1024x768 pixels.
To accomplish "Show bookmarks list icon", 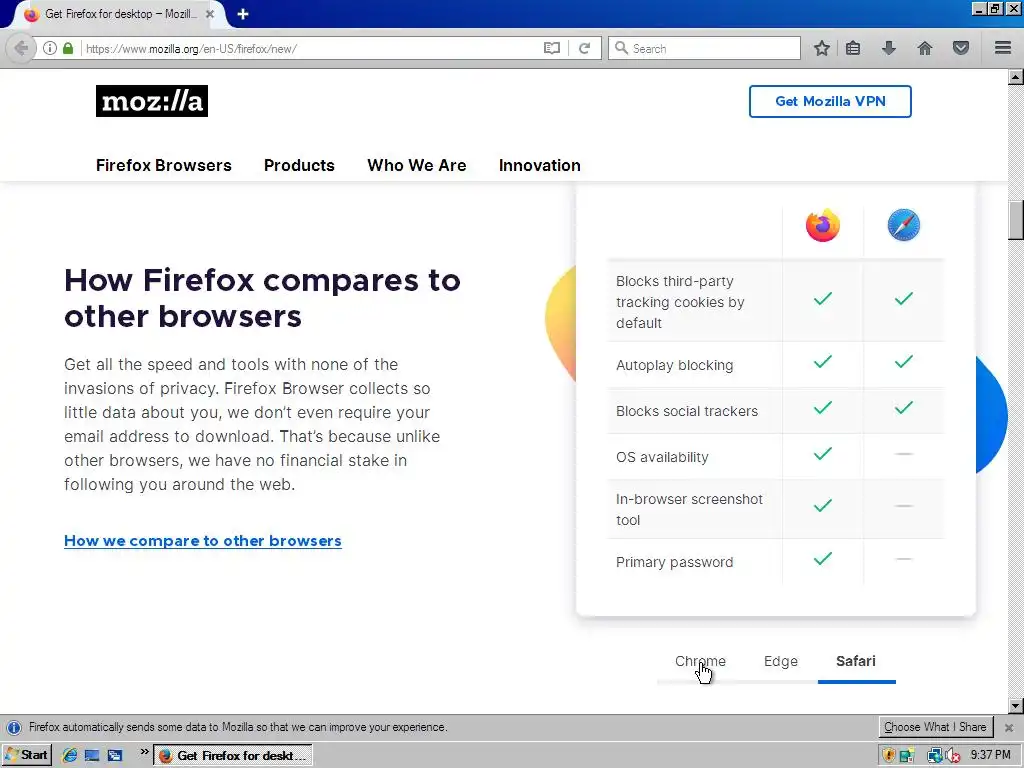I will click(853, 48).
